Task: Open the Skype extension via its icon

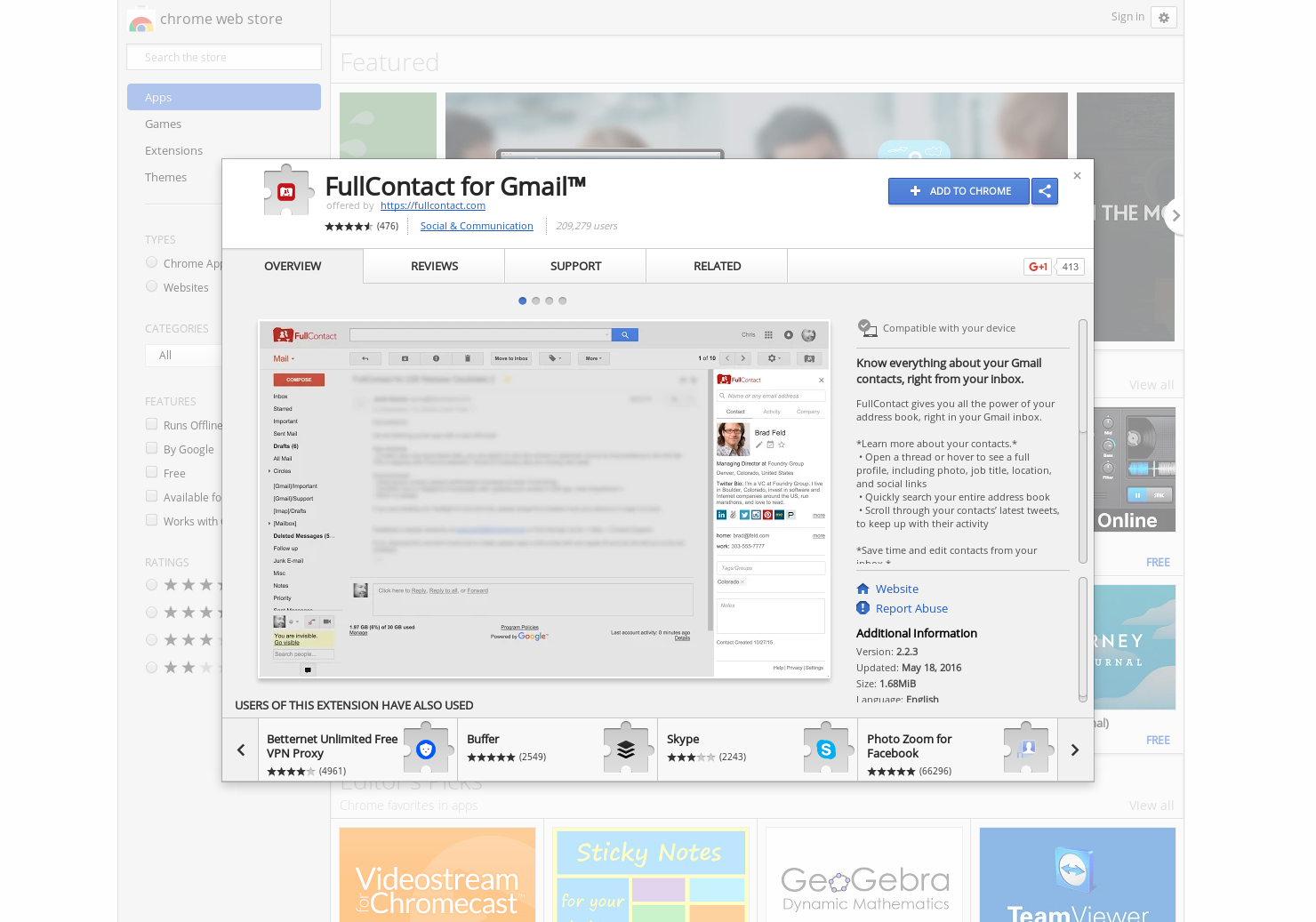Action: pos(827,749)
